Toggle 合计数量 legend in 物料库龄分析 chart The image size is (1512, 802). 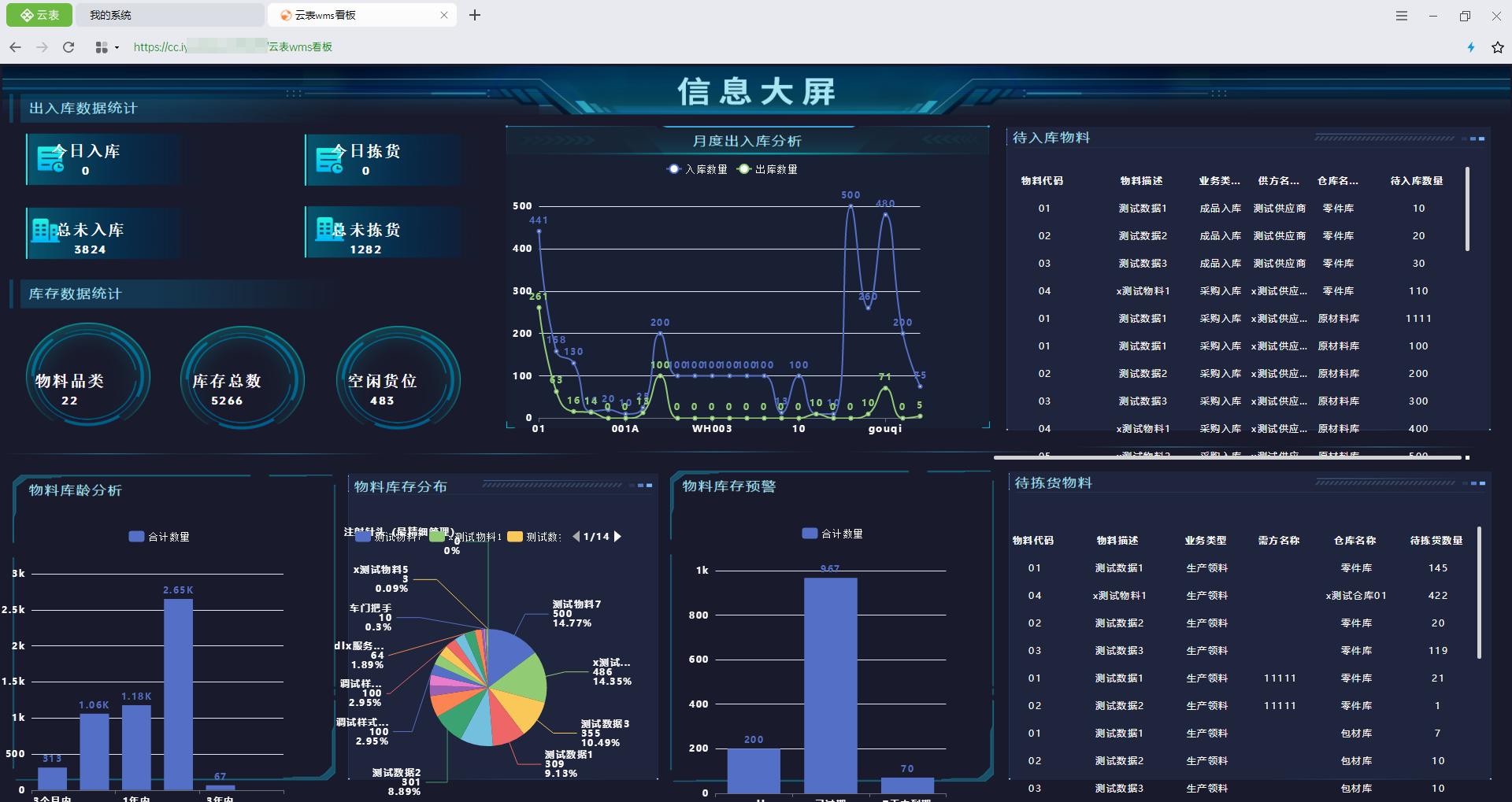pos(157,536)
